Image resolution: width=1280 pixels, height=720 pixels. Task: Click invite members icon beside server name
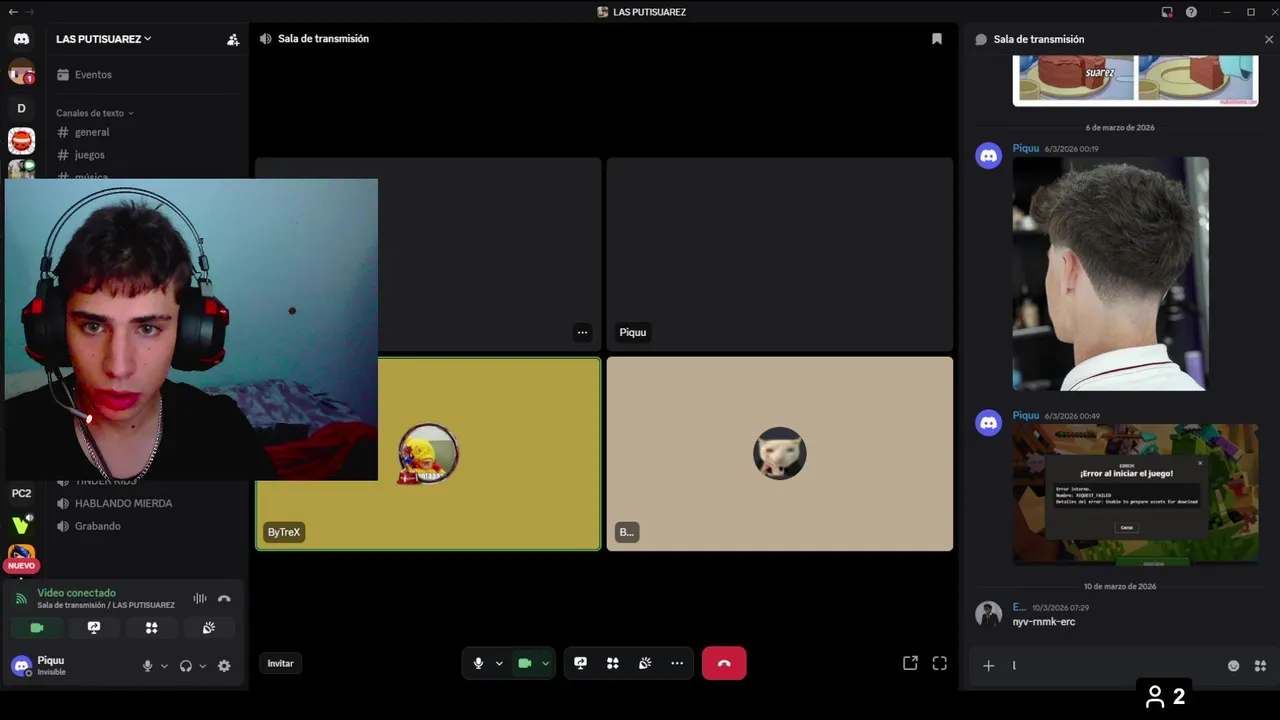[233, 39]
